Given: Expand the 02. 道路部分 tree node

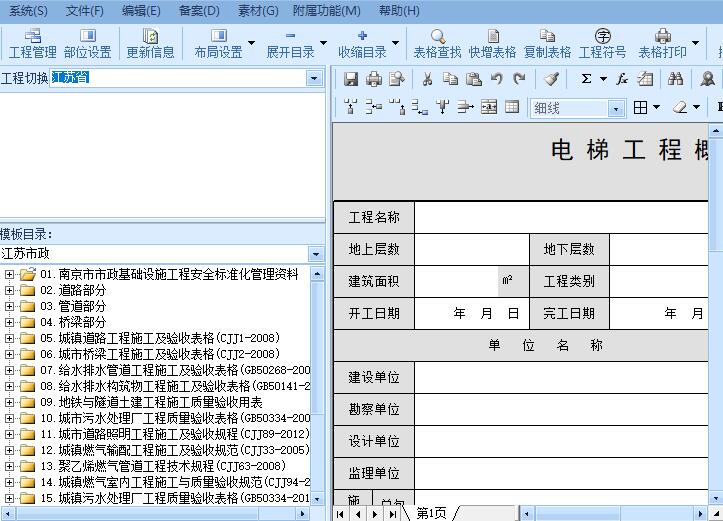Looking at the screenshot, I should coord(9,290).
